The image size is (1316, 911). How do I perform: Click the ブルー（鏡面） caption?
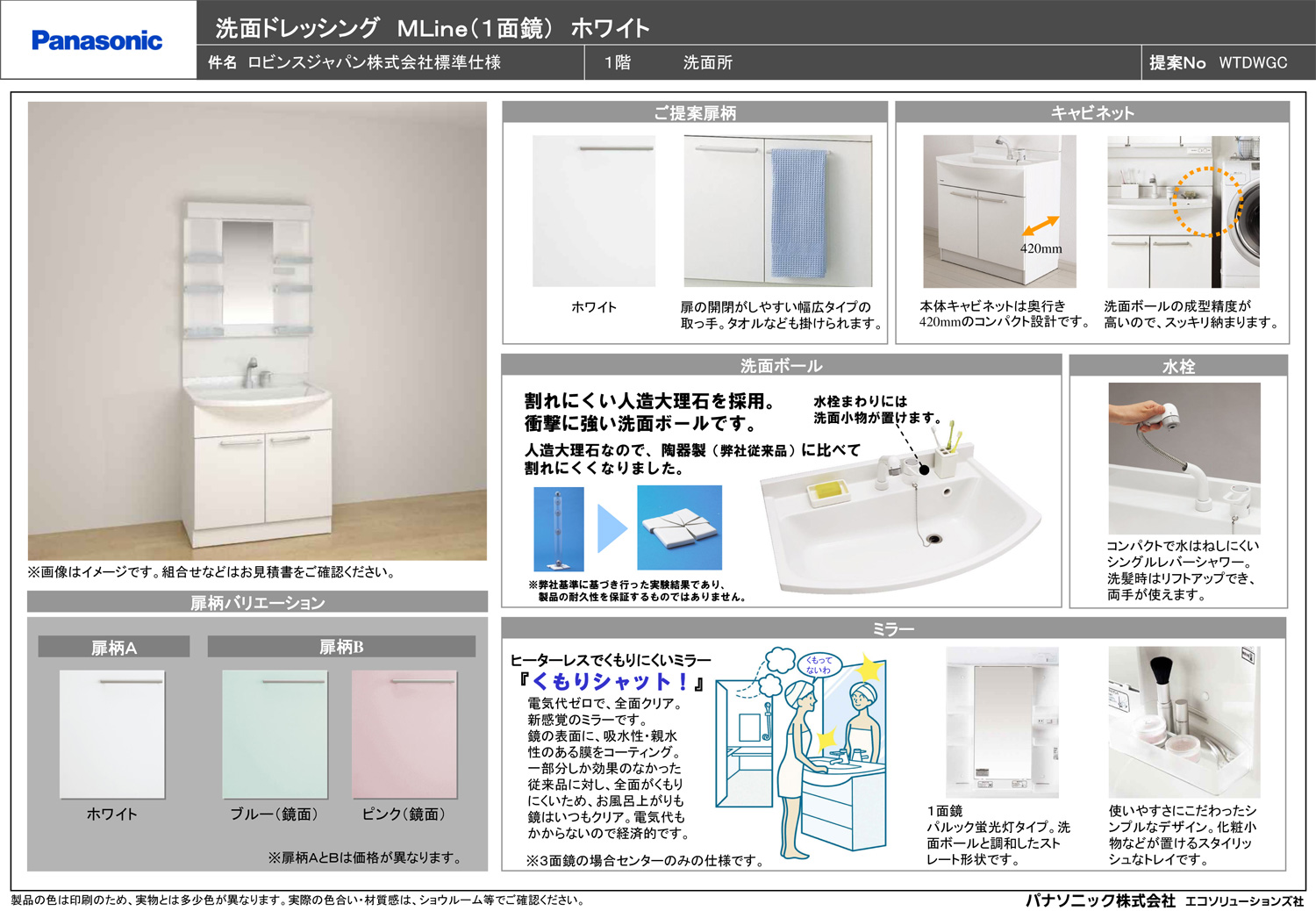pyautogui.click(x=275, y=814)
